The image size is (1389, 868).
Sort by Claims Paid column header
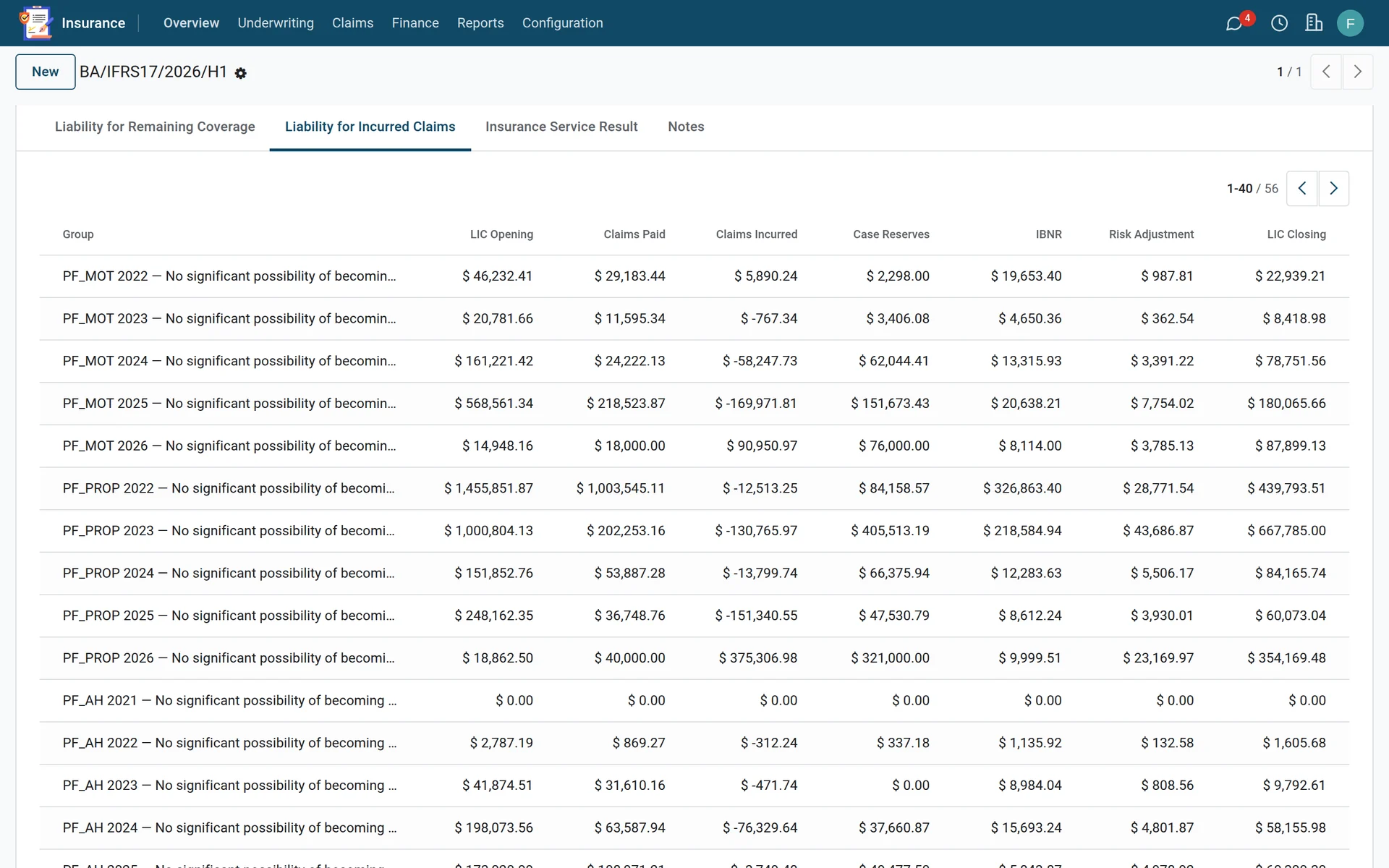tap(634, 234)
